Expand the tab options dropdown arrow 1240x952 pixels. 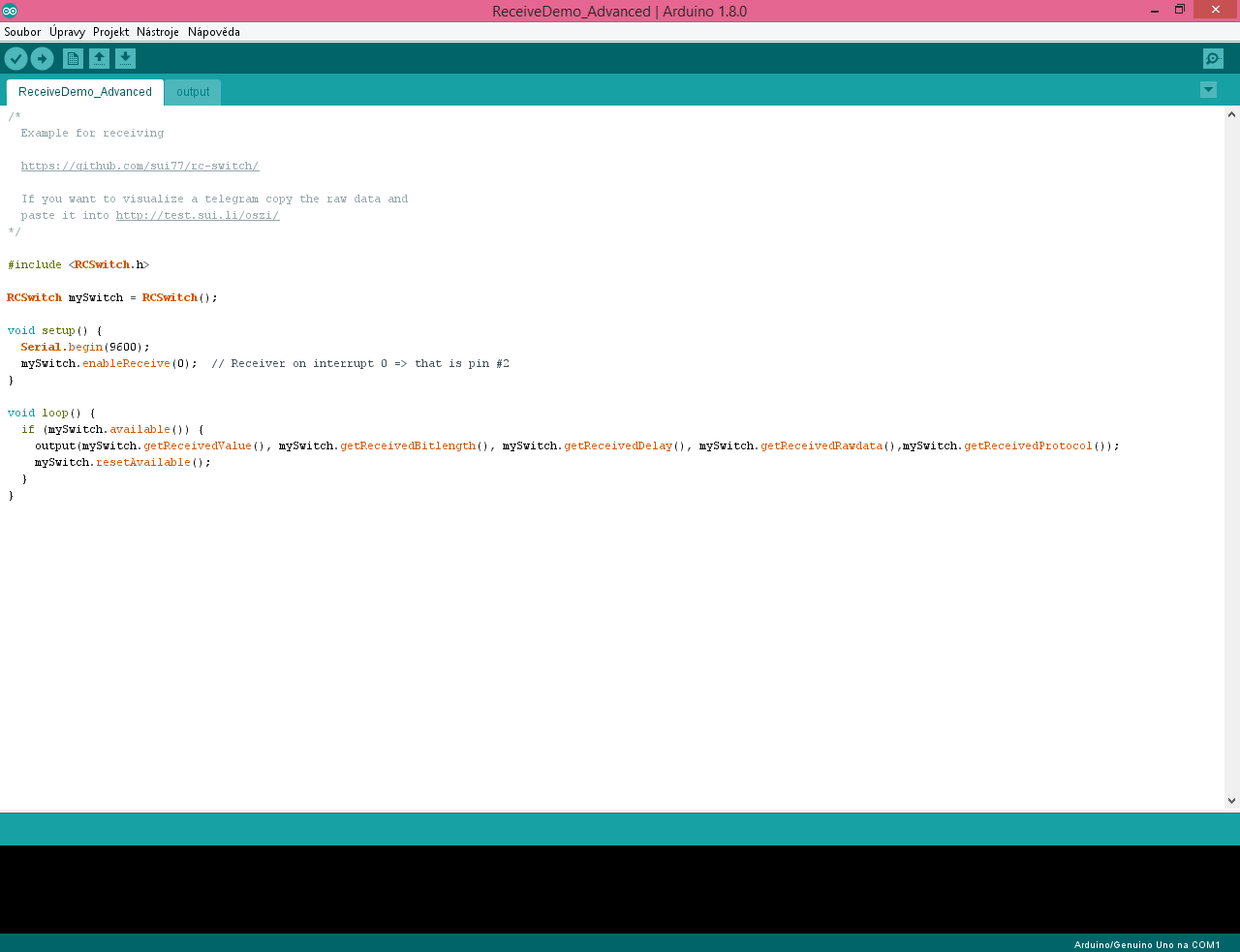coord(1208,90)
